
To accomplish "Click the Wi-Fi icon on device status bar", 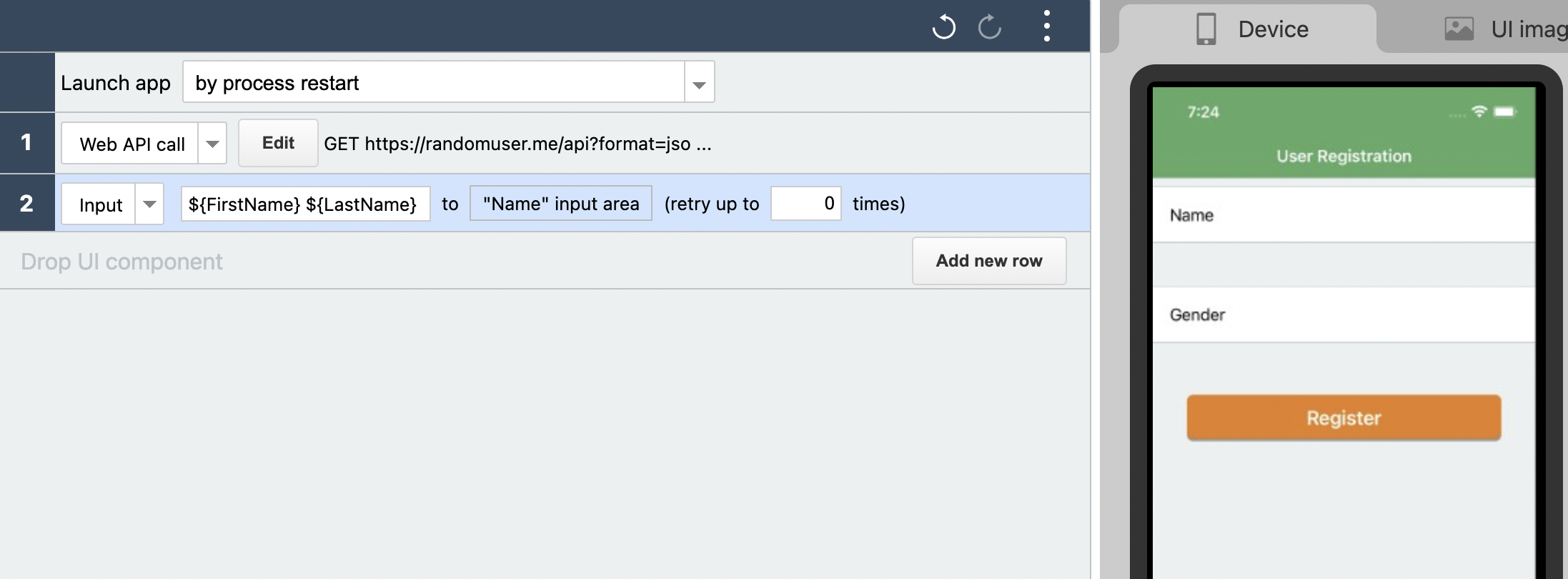I will coord(1479,112).
